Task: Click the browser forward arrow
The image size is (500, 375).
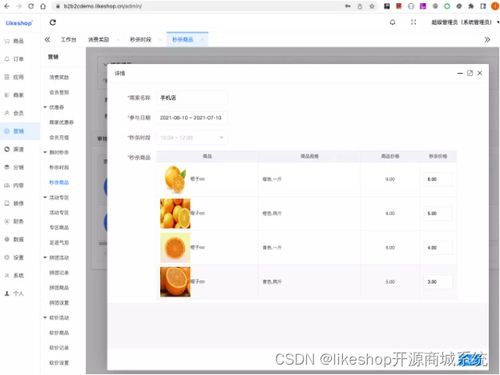Action: click(x=19, y=6)
